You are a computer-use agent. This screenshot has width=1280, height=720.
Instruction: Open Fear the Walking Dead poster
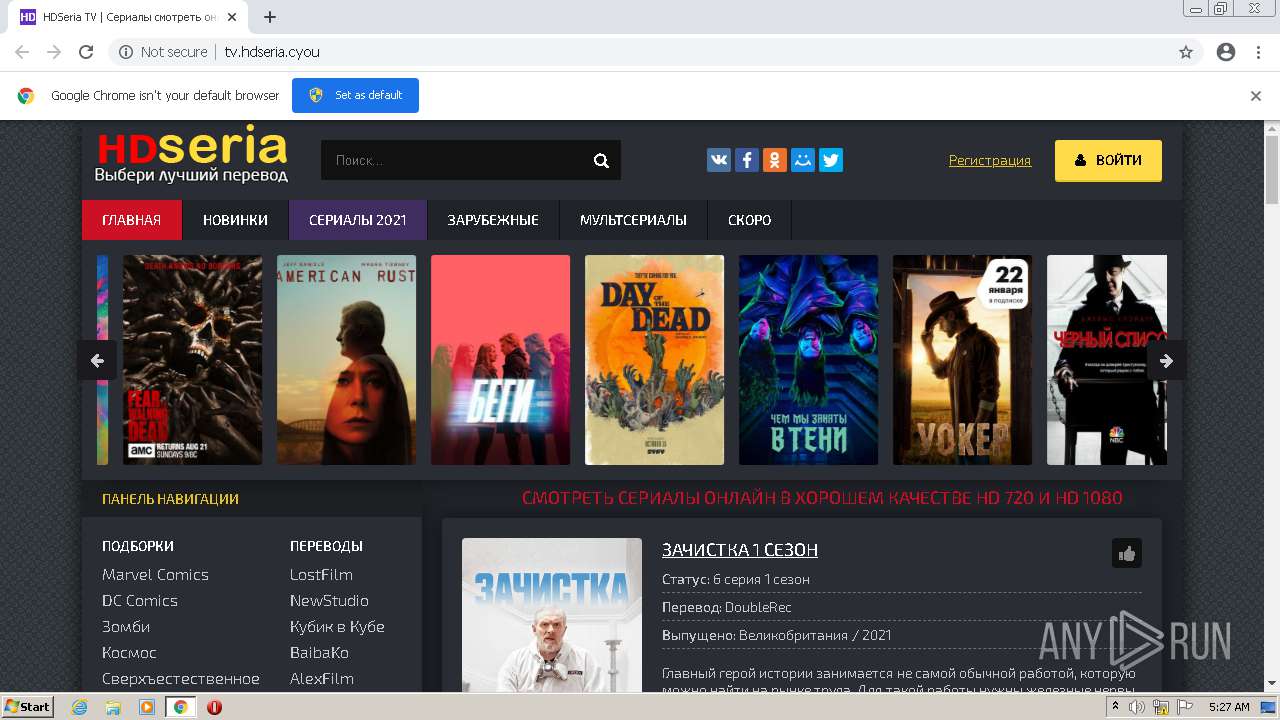tap(192, 360)
